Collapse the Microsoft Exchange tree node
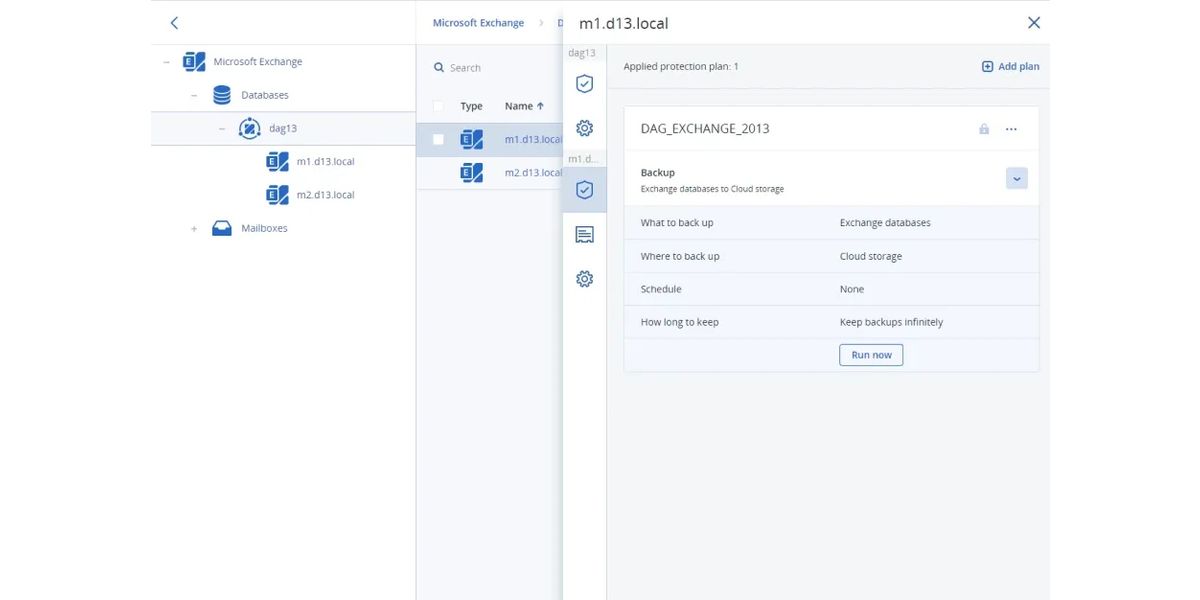 (166, 62)
